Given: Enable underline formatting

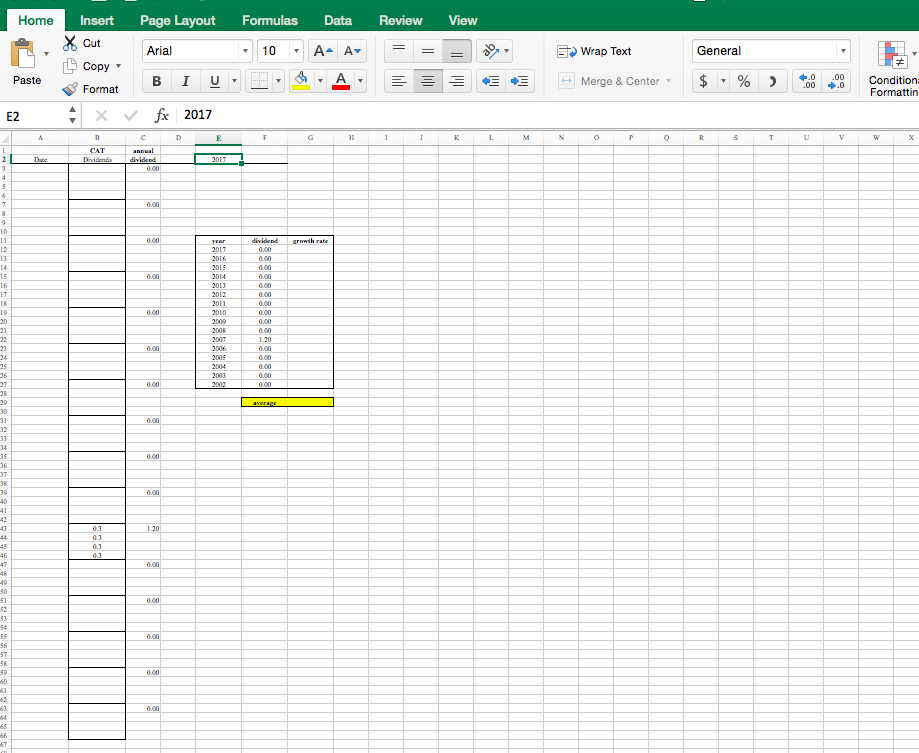Looking at the screenshot, I should [x=213, y=81].
